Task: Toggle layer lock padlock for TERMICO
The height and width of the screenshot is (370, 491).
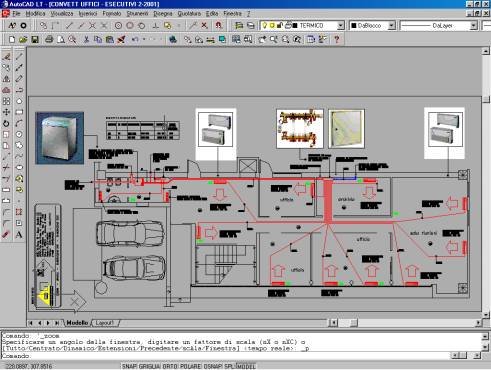Action: point(280,25)
